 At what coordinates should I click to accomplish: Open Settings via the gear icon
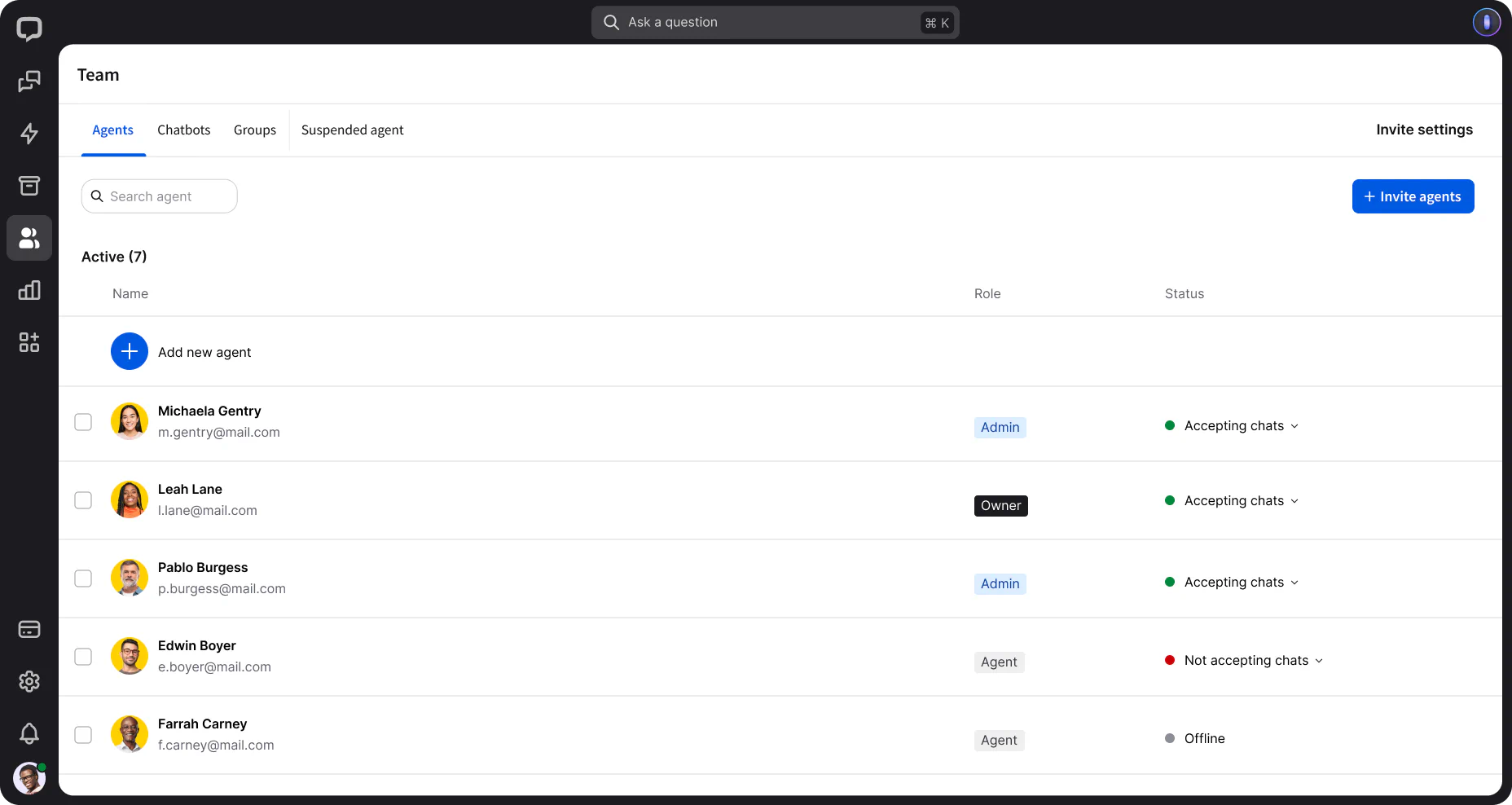pos(29,682)
